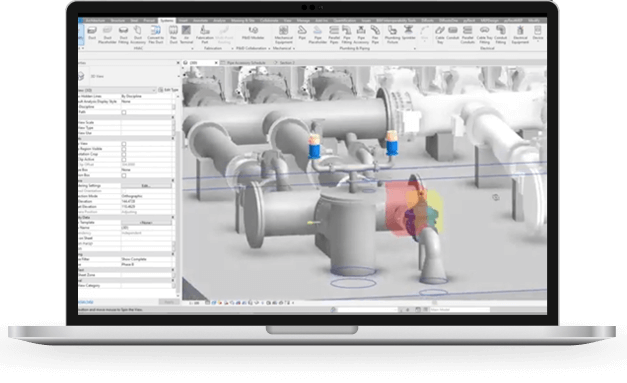Click the Edit Type button
The image size is (627, 383).
tap(168, 90)
